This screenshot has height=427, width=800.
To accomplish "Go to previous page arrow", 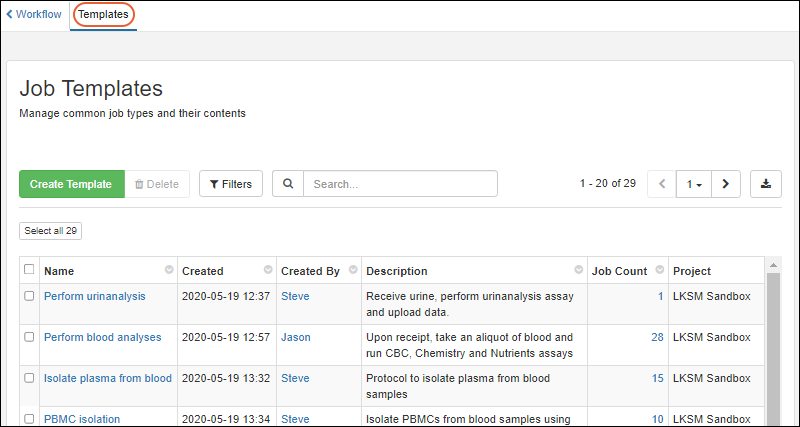I will (x=662, y=184).
